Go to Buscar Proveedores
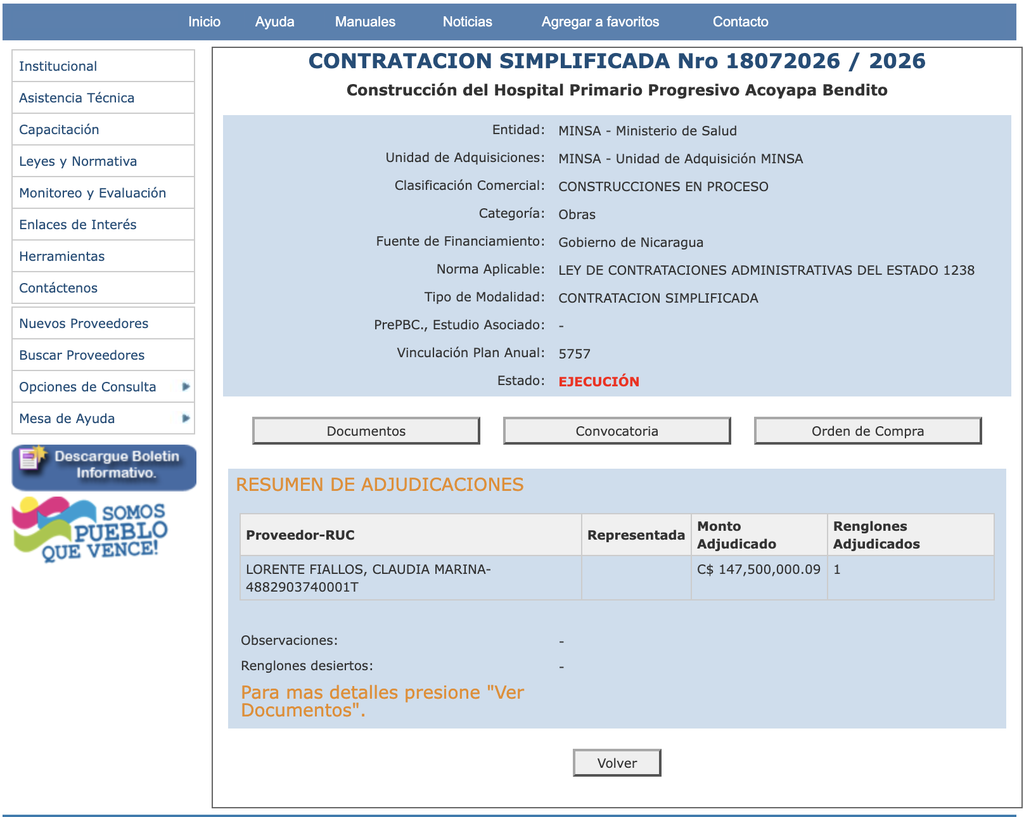 [x=103, y=355]
